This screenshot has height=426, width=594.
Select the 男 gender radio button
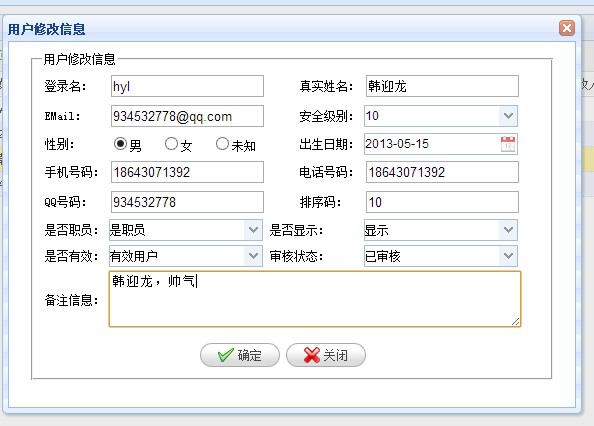(x=120, y=144)
